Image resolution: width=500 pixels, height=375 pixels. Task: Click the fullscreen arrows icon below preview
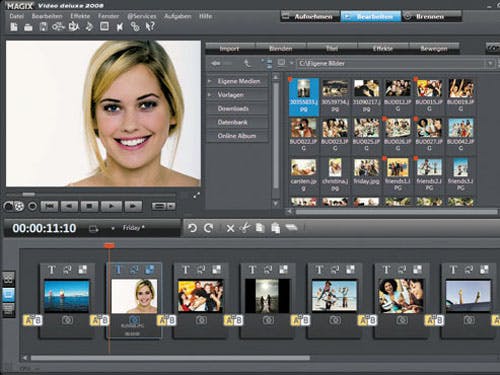197,196
